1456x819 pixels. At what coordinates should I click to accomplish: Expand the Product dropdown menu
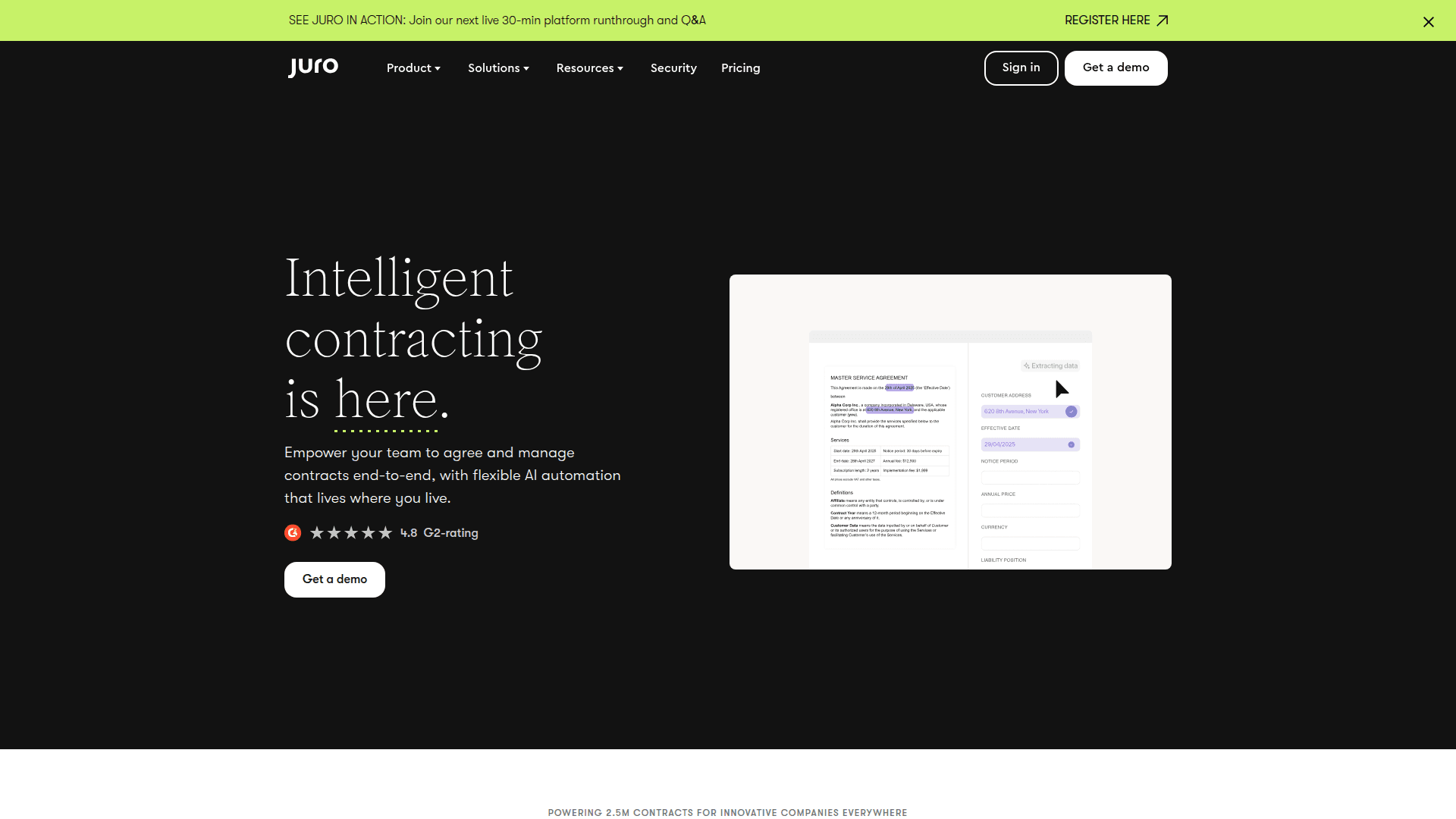tap(413, 68)
